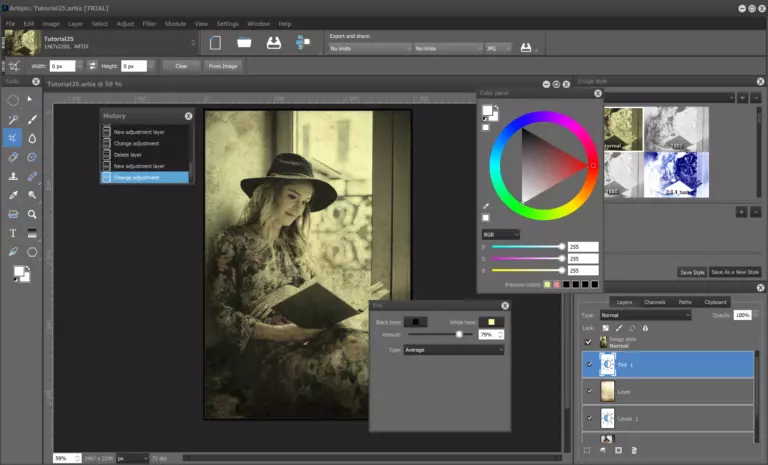The width and height of the screenshot is (768, 465).
Task: Switch to the Channels tab
Action: point(655,301)
